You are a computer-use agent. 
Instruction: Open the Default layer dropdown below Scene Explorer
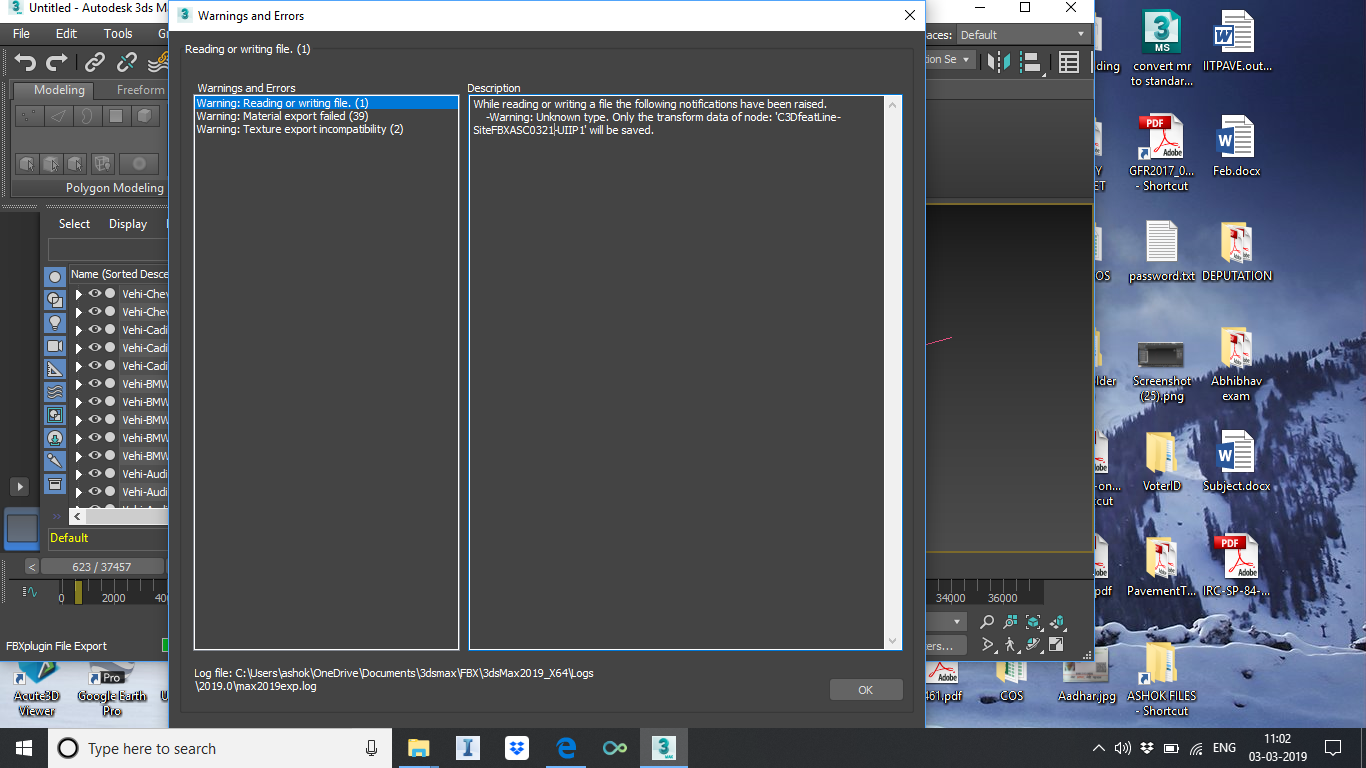tap(108, 538)
